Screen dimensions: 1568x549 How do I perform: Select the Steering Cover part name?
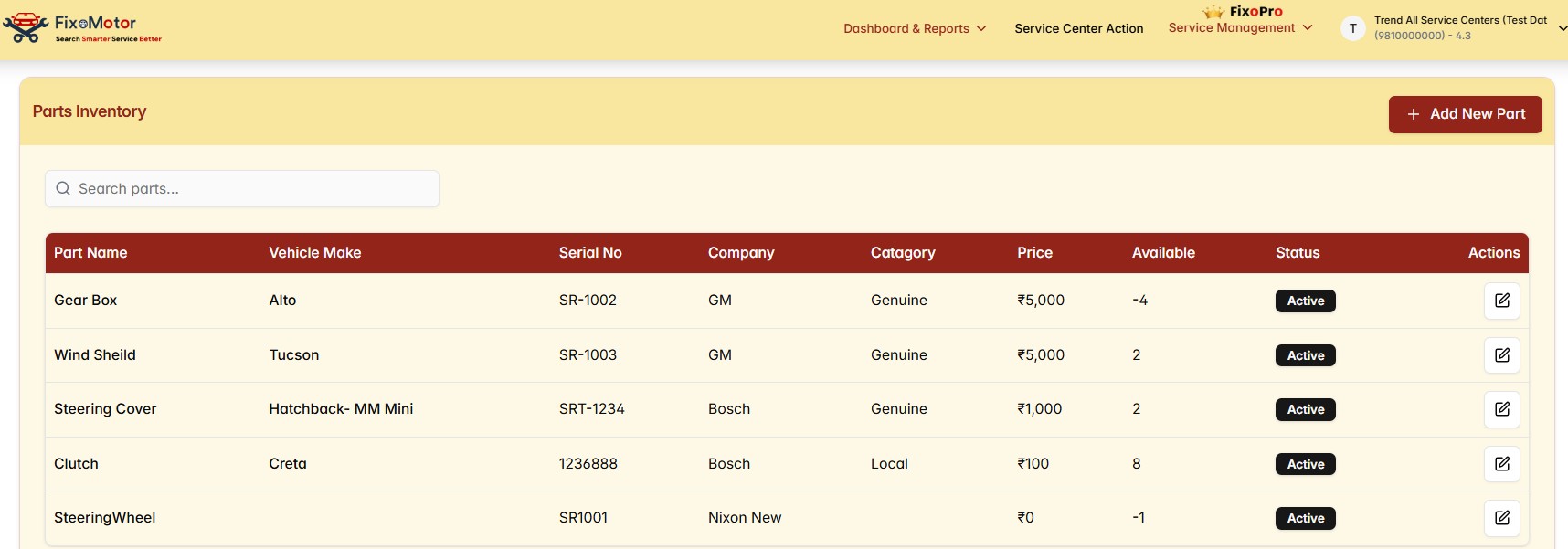[x=105, y=409]
